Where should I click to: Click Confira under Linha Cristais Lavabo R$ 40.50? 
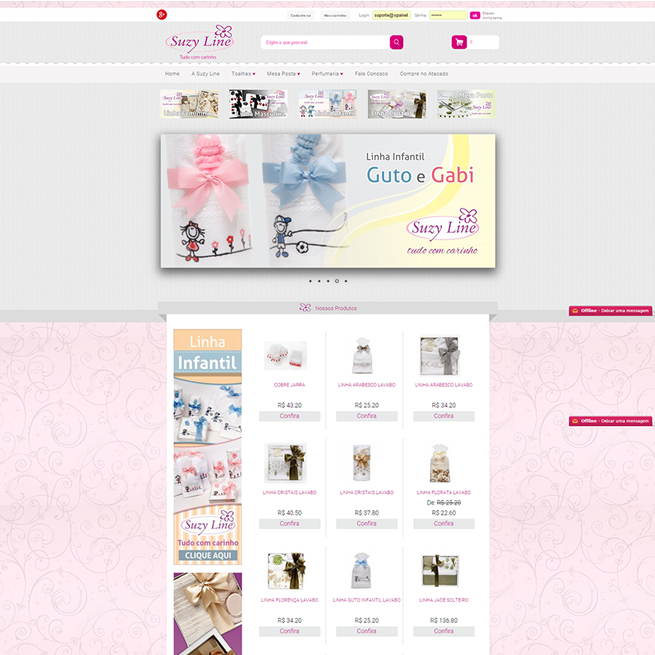(289, 524)
